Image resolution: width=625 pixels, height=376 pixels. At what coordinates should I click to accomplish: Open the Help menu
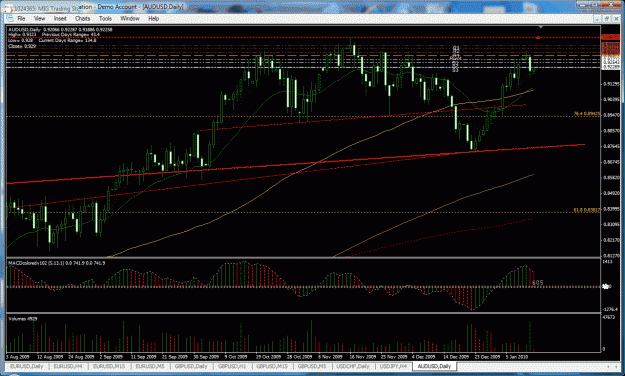153,18
